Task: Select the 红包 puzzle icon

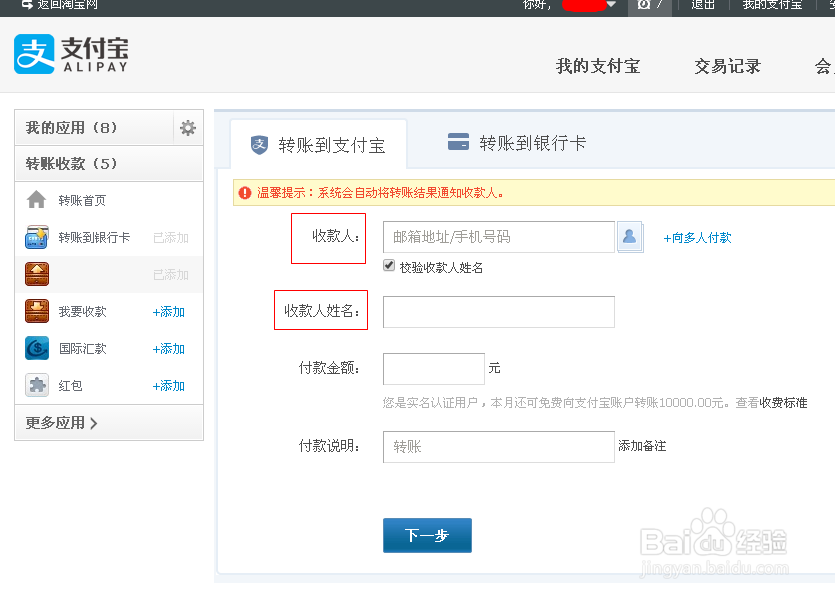Action: pyautogui.click(x=36, y=385)
